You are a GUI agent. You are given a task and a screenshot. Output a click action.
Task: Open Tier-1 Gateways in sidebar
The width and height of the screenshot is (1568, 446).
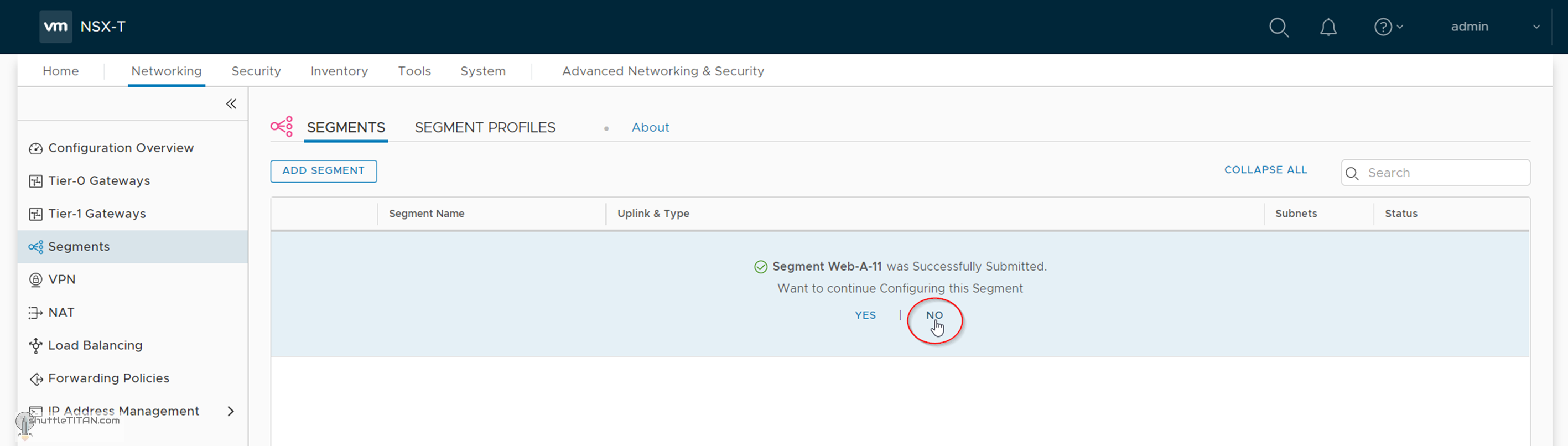coord(97,214)
